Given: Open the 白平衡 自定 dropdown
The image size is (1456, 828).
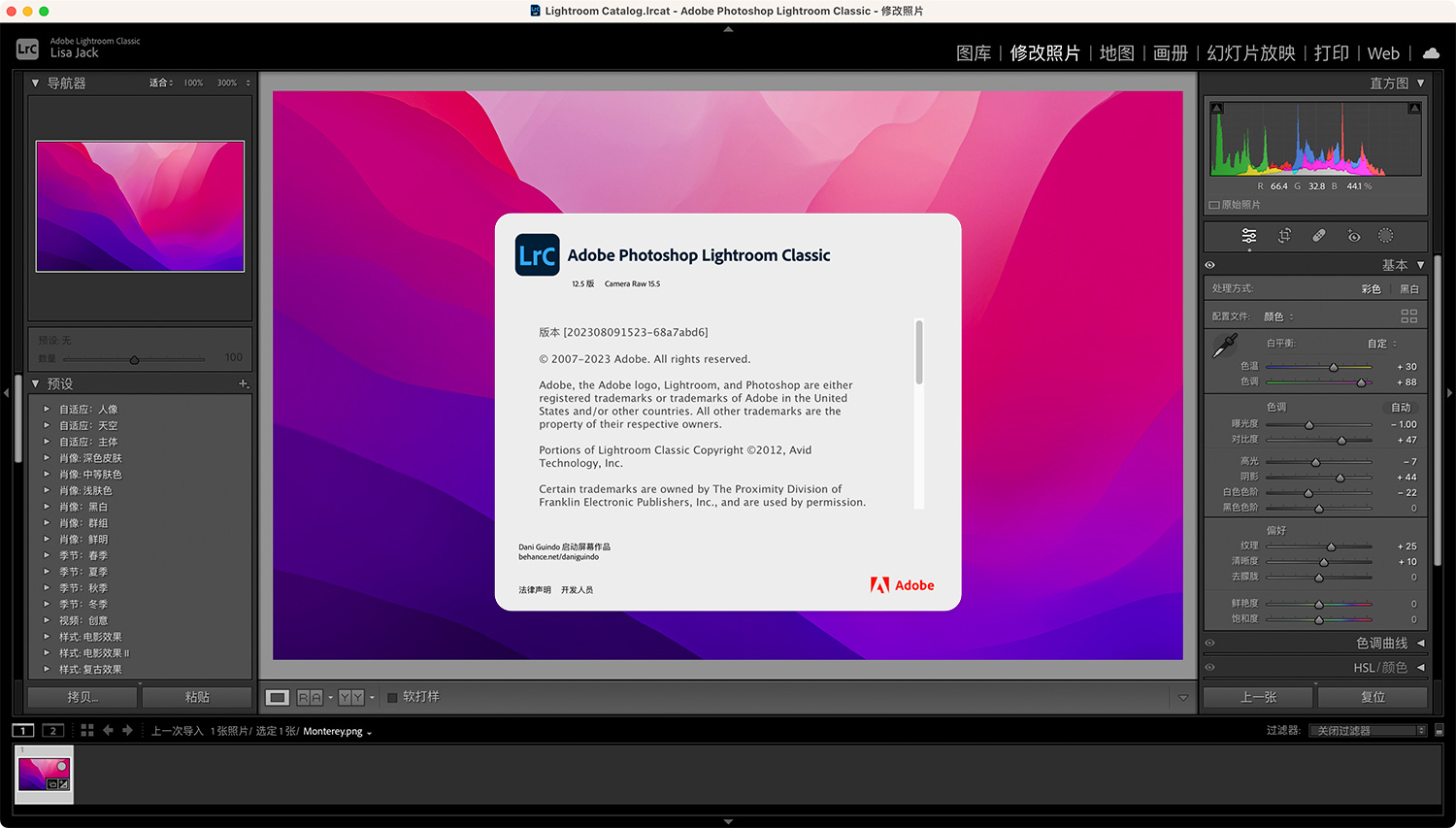Looking at the screenshot, I should (1383, 344).
